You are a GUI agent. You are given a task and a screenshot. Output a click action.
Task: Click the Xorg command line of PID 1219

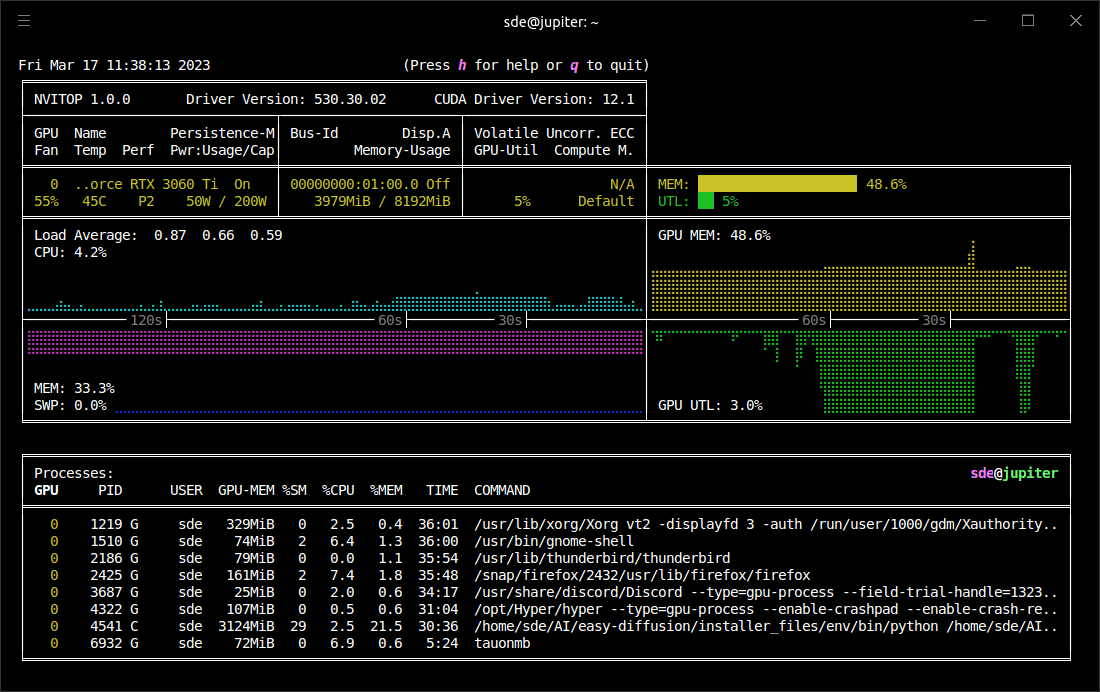click(765, 524)
